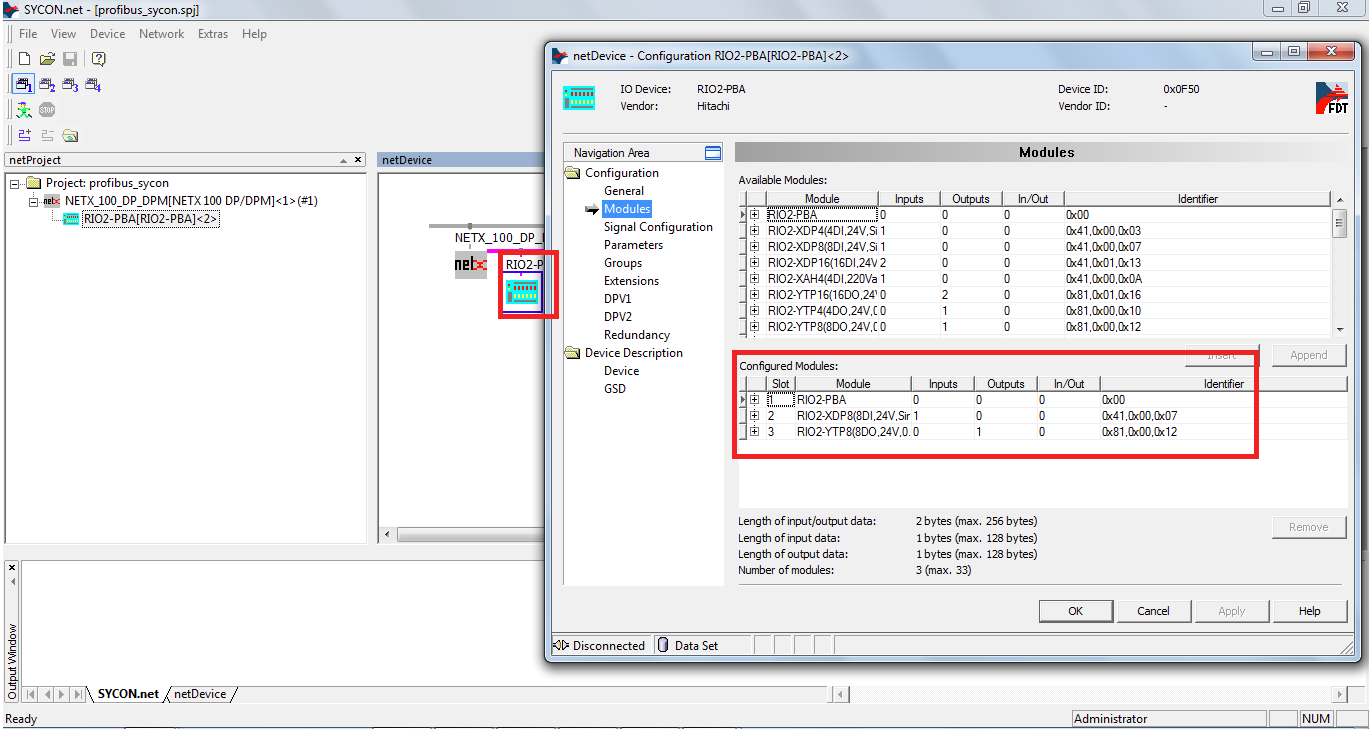Switch to netDevice output tab

(x=200, y=694)
